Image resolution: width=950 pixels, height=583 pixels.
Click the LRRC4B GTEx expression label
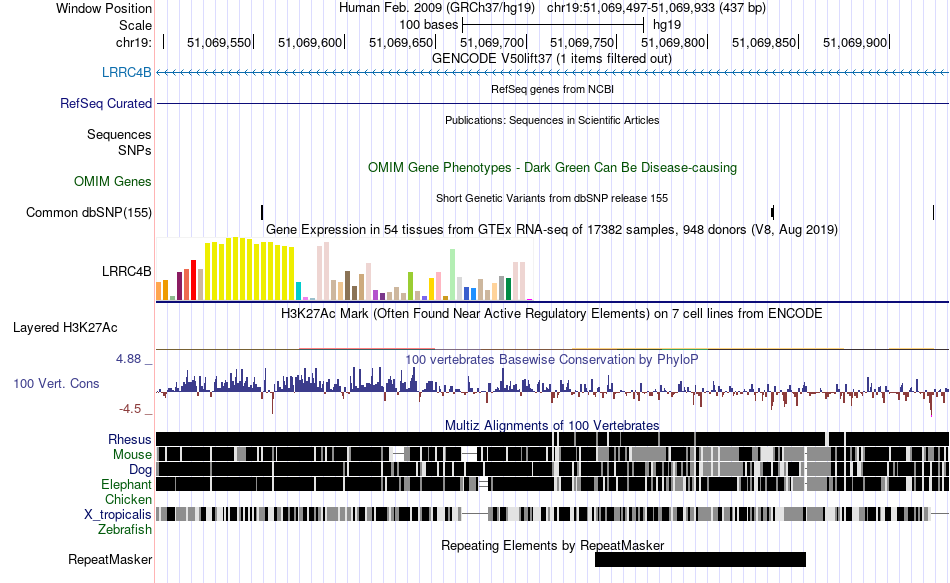pos(127,272)
